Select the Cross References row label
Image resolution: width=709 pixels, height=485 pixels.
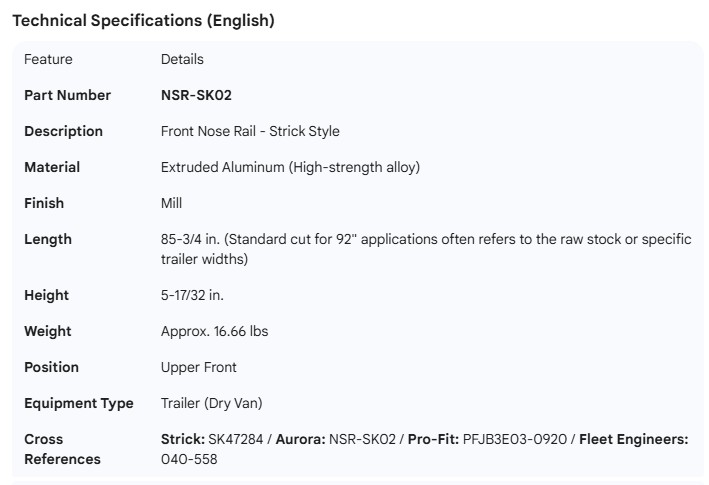[62, 449]
